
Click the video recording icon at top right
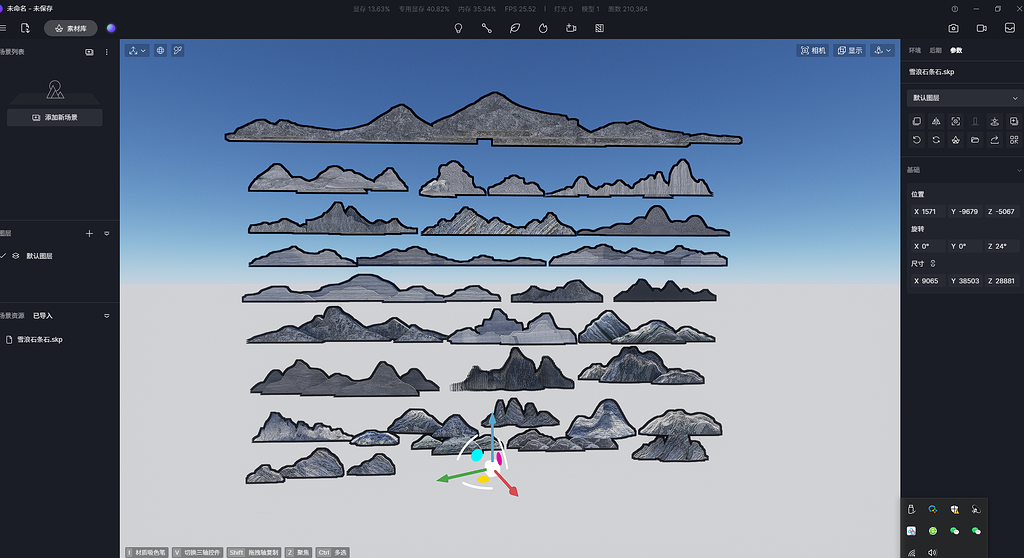982,29
